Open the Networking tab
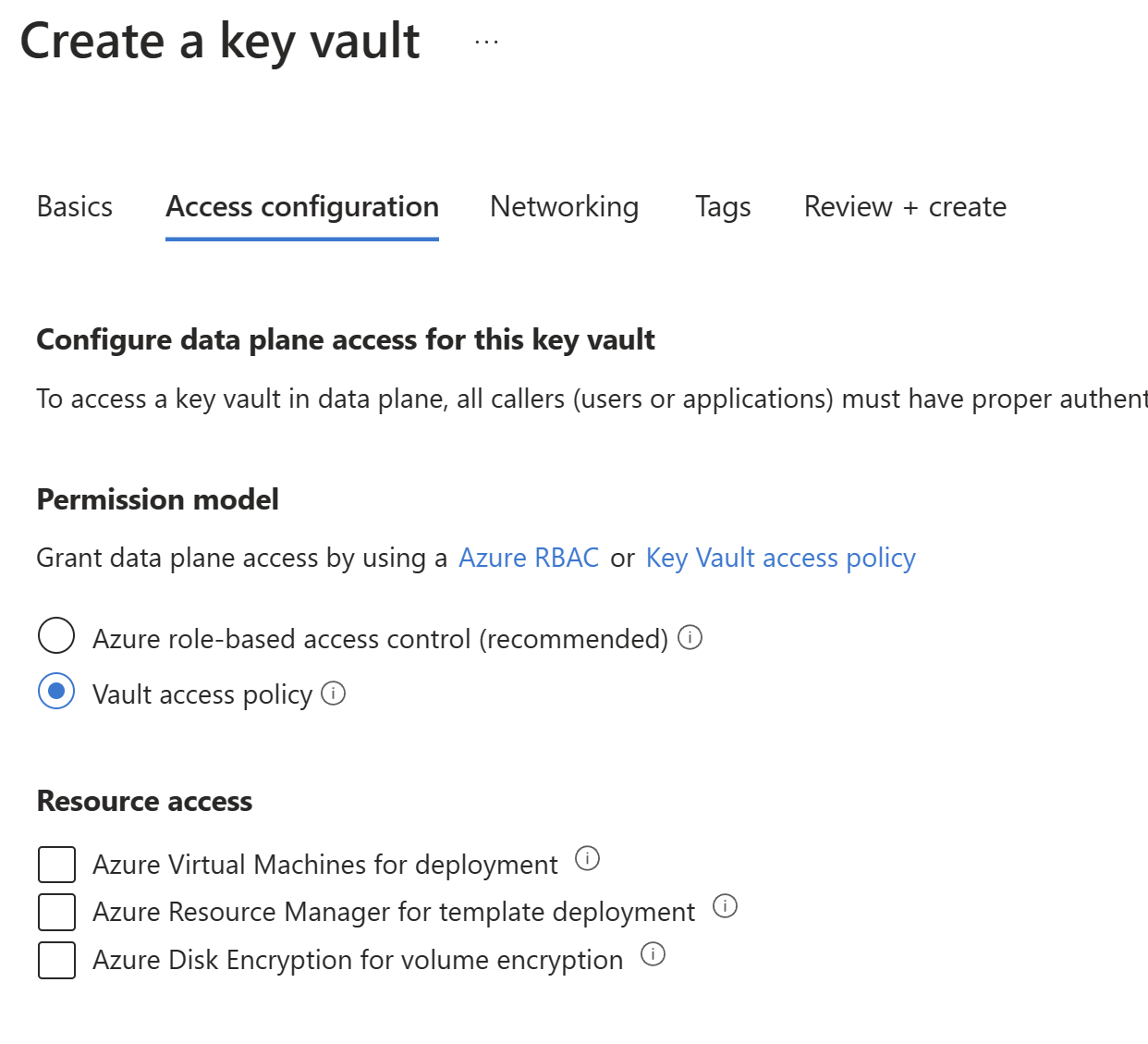 (564, 206)
